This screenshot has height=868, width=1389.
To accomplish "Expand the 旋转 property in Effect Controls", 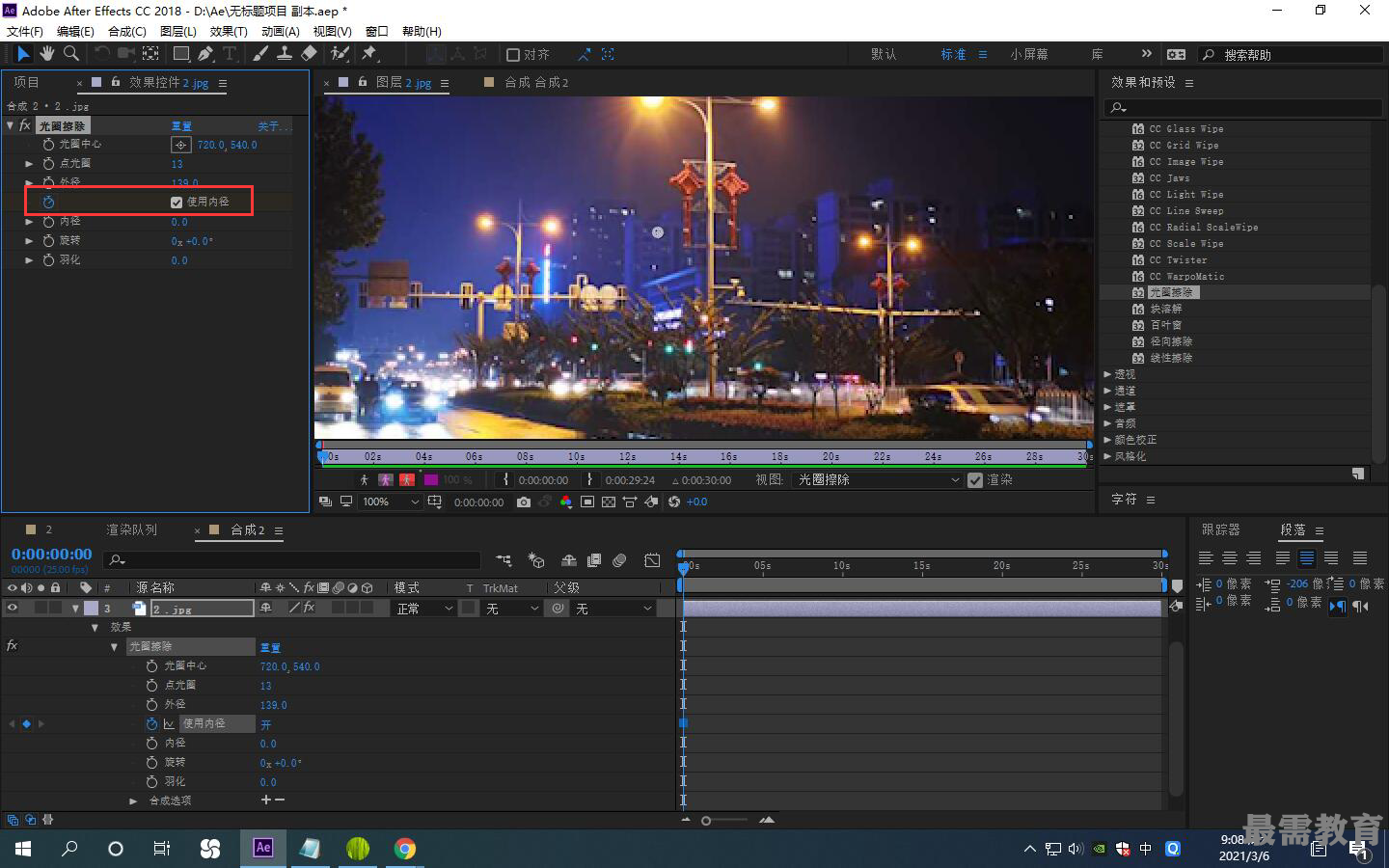I will 29,241.
